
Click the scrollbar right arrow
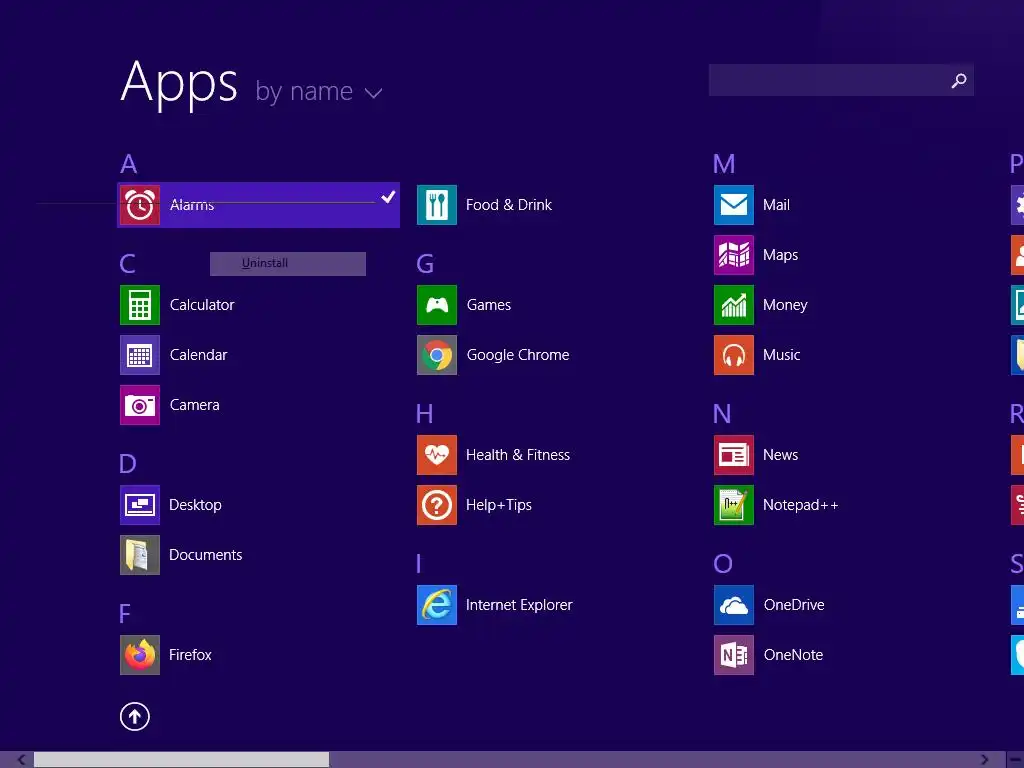pos(985,760)
